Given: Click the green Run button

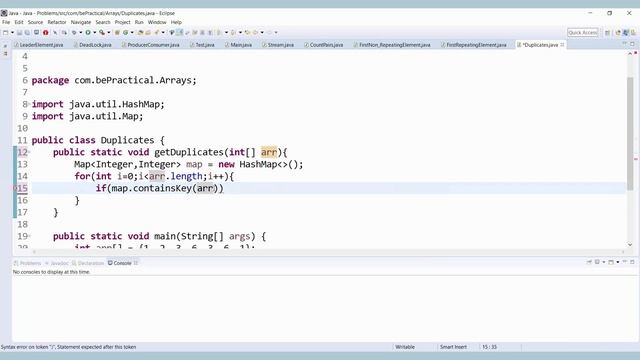Looking at the screenshot, I should click(x=88, y=32).
